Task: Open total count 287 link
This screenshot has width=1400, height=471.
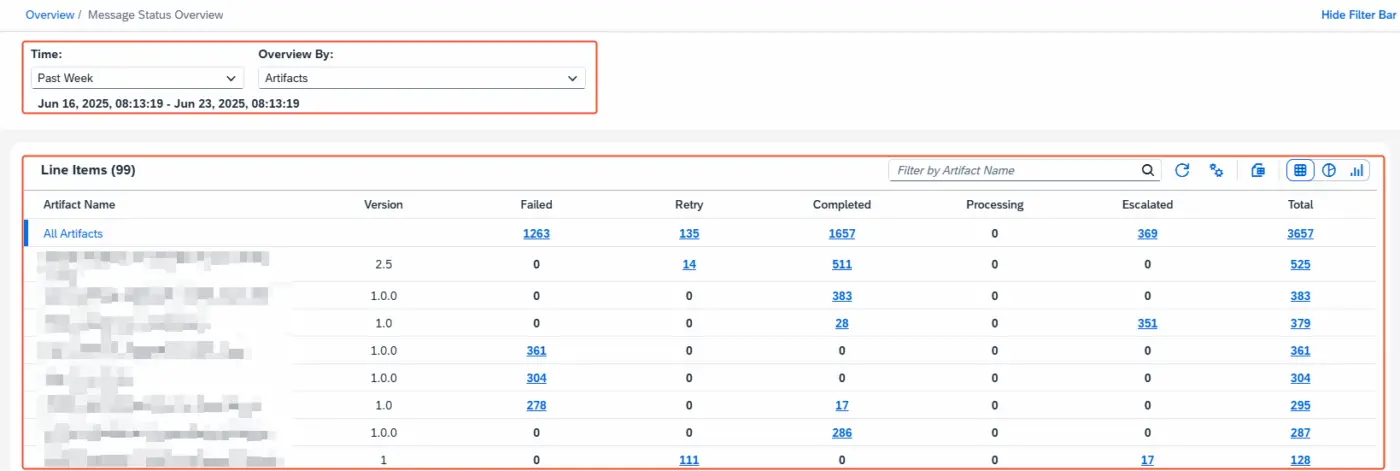Action: point(1300,433)
